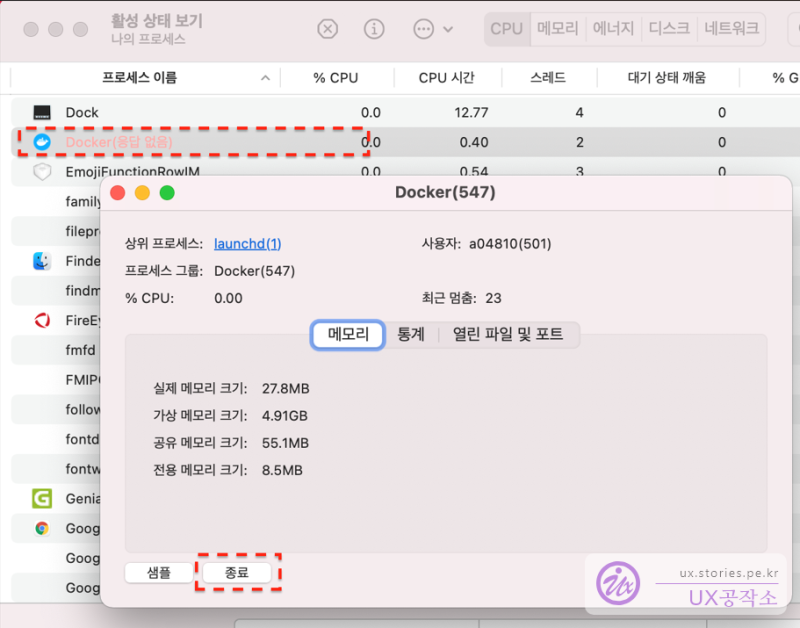Sort by CPU 시간 column
Image resolution: width=800 pixels, height=628 pixels.
point(446,78)
